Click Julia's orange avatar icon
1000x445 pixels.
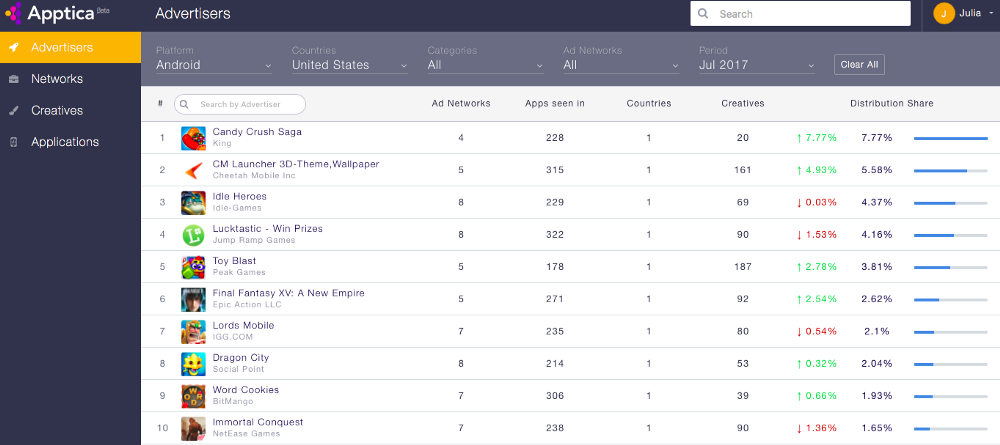[944, 13]
